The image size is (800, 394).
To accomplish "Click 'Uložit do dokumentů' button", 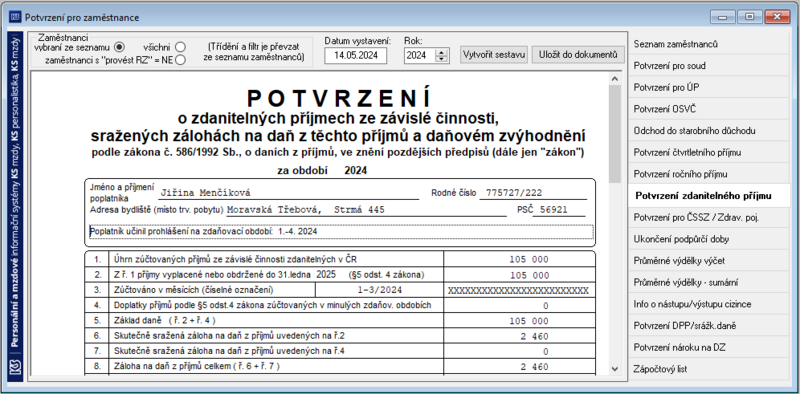I will point(578,55).
